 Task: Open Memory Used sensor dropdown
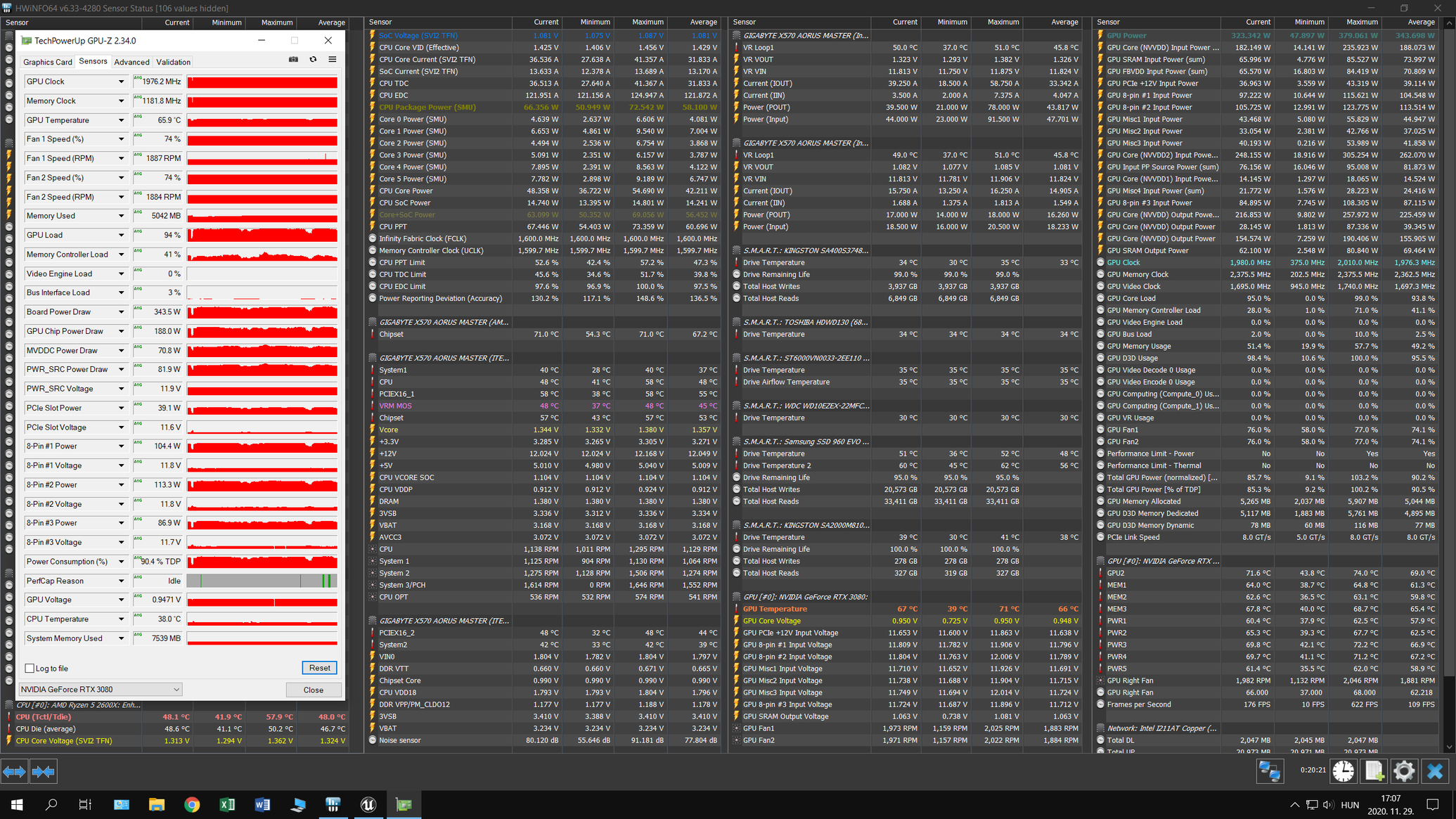tap(121, 216)
